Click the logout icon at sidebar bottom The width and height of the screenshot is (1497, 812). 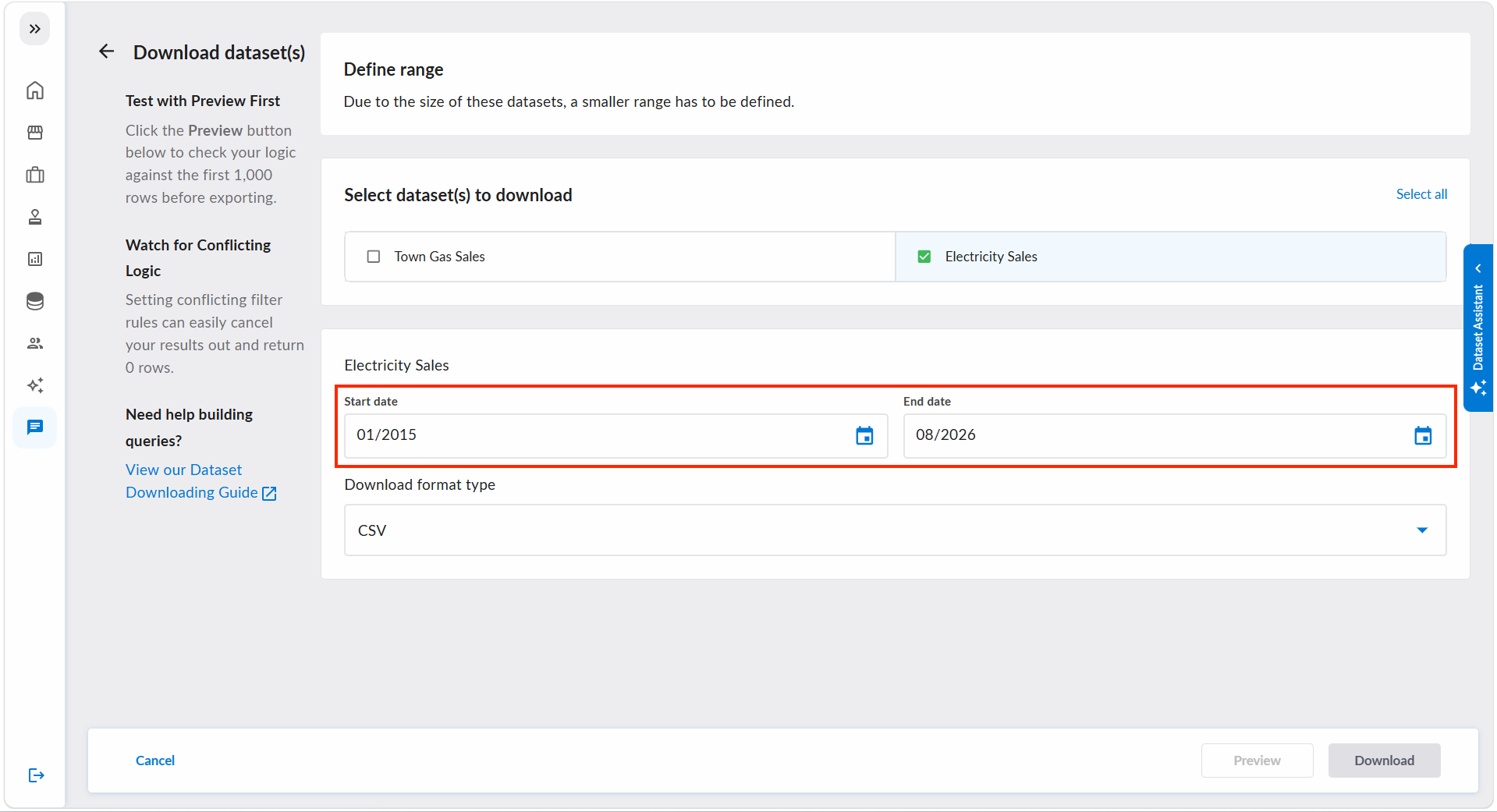[x=36, y=775]
